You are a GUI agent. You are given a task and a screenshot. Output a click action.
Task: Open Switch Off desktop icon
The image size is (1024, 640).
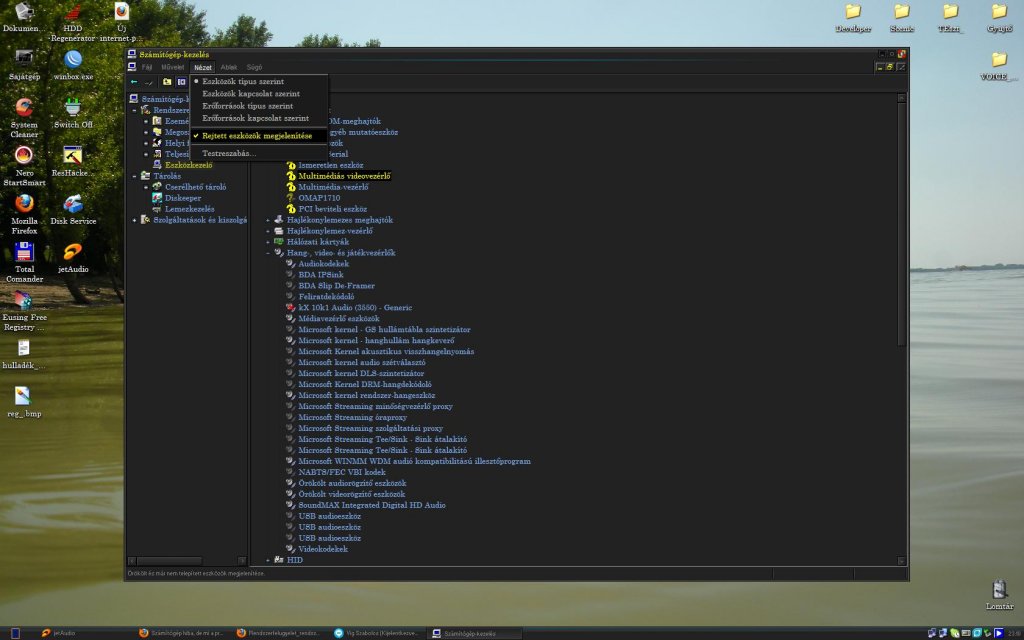(72, 113)
